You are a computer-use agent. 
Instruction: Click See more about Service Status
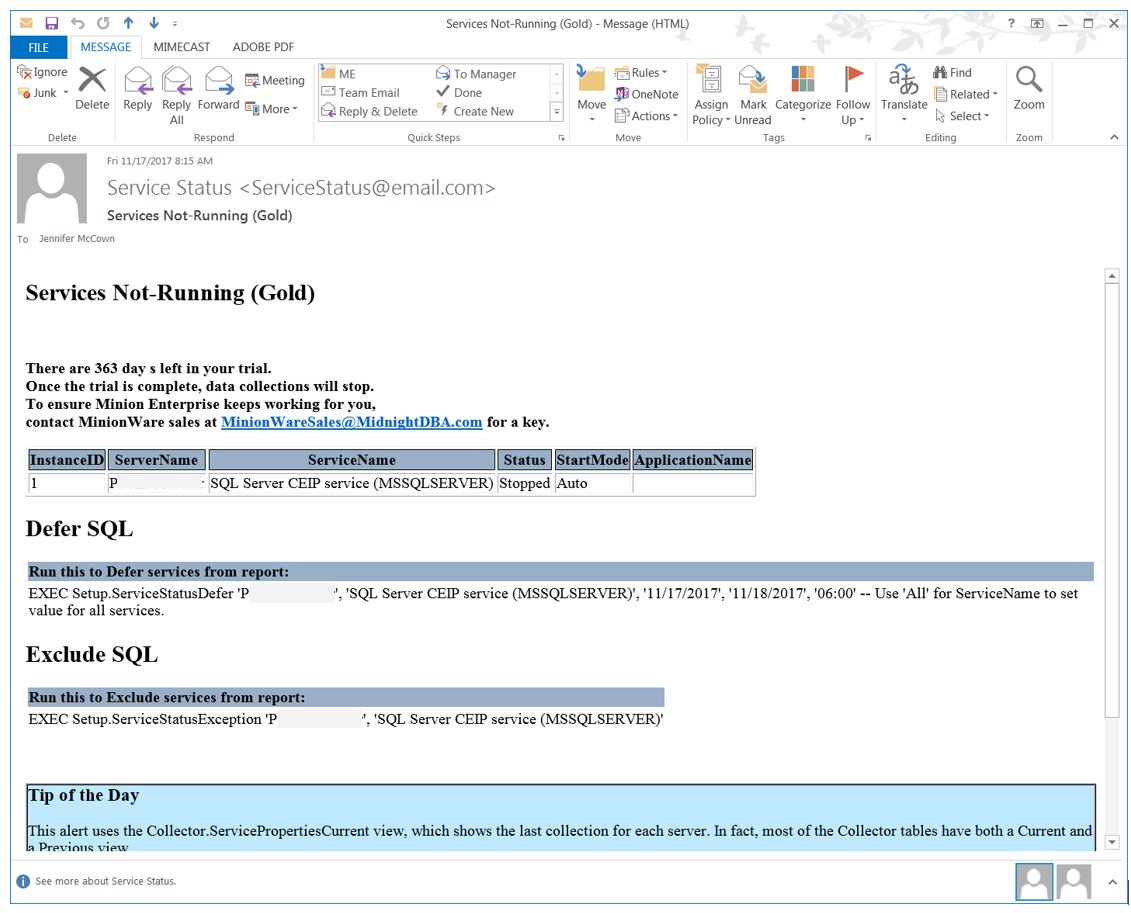pyautogui.click(x=105, y=881)
